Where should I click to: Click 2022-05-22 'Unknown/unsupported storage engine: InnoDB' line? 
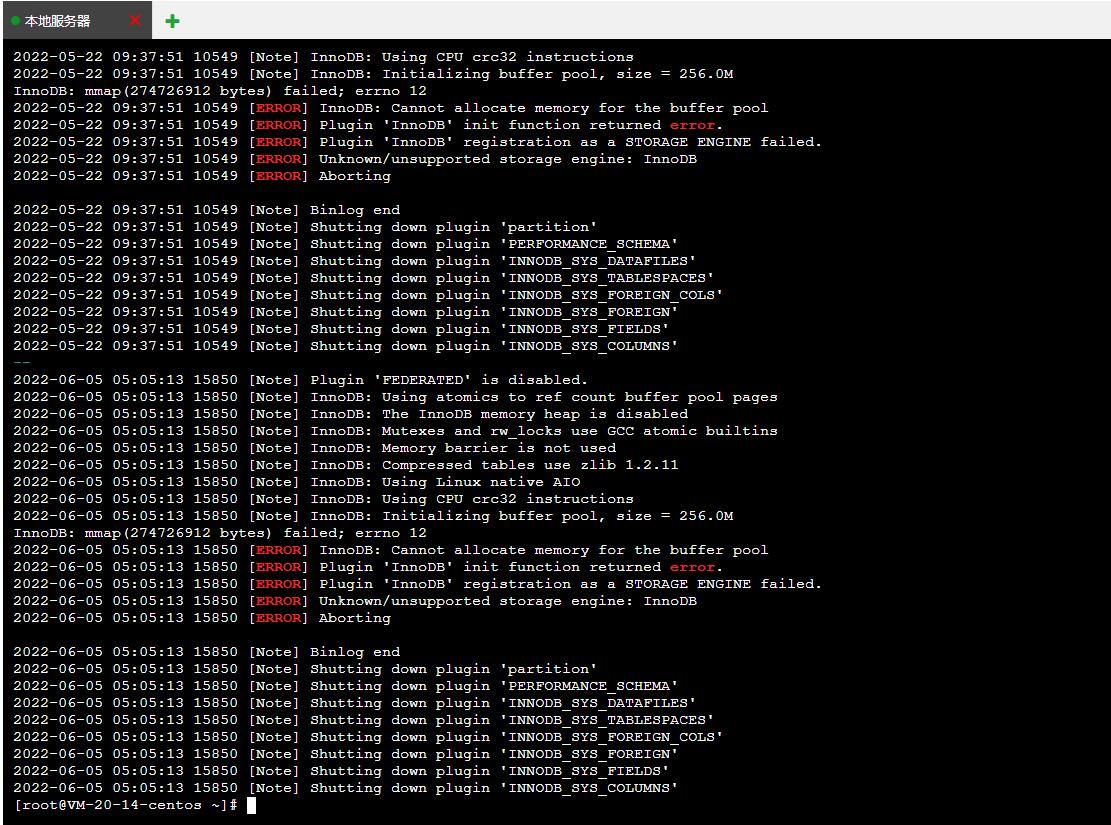tap(355, 159)
